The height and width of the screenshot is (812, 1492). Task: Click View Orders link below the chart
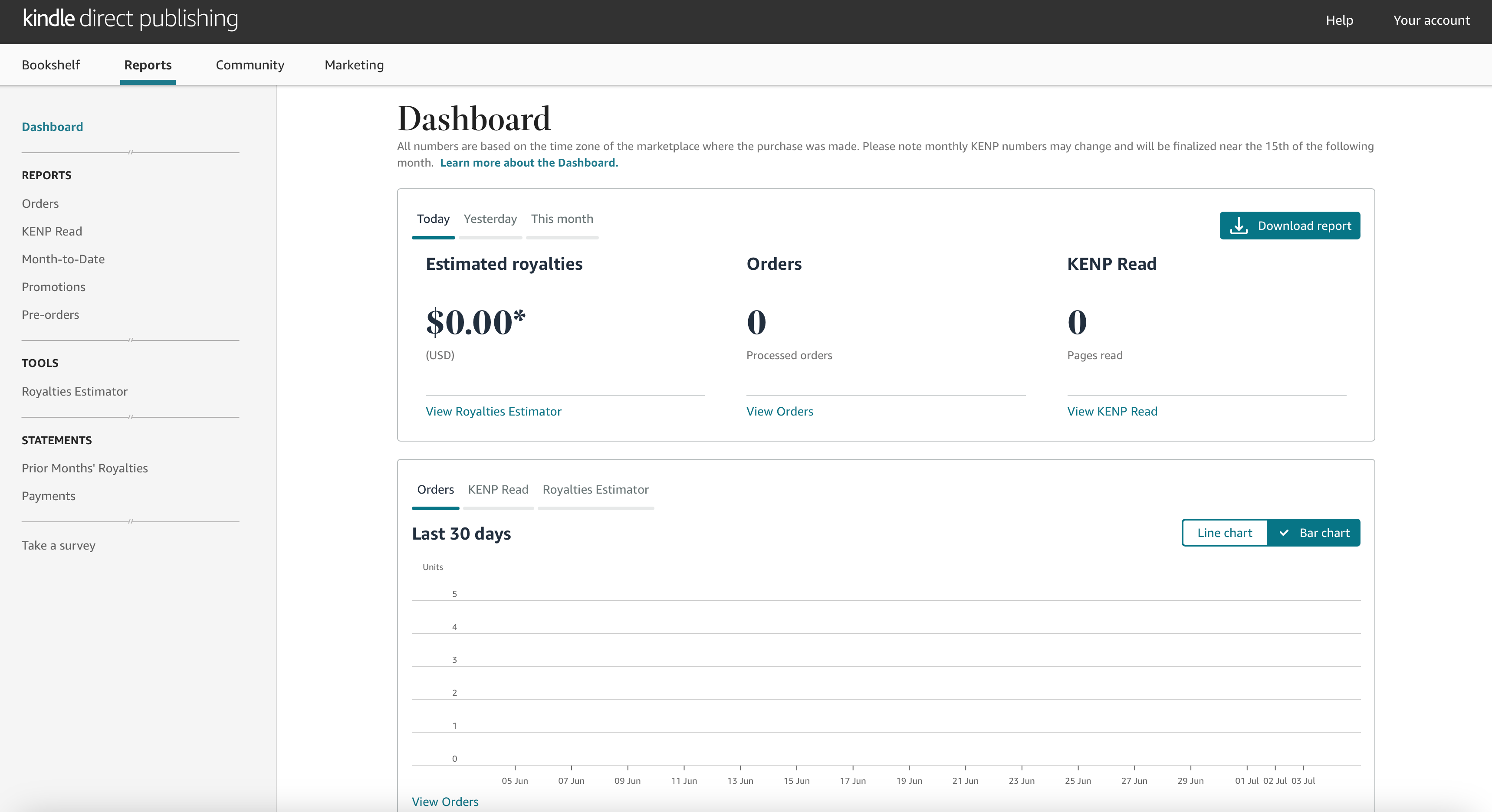point(445,802)
